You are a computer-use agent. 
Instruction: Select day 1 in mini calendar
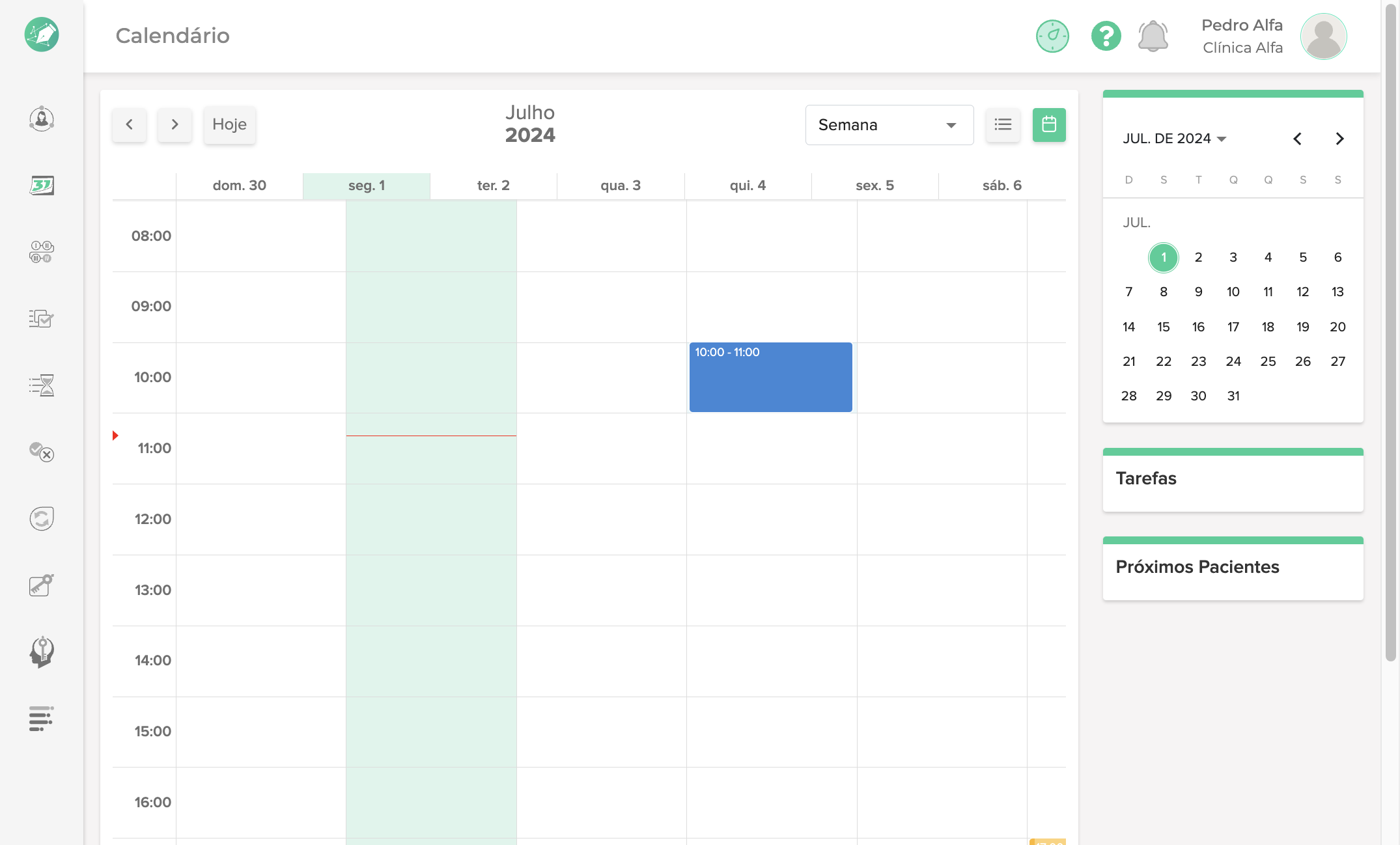[1164, 257]
